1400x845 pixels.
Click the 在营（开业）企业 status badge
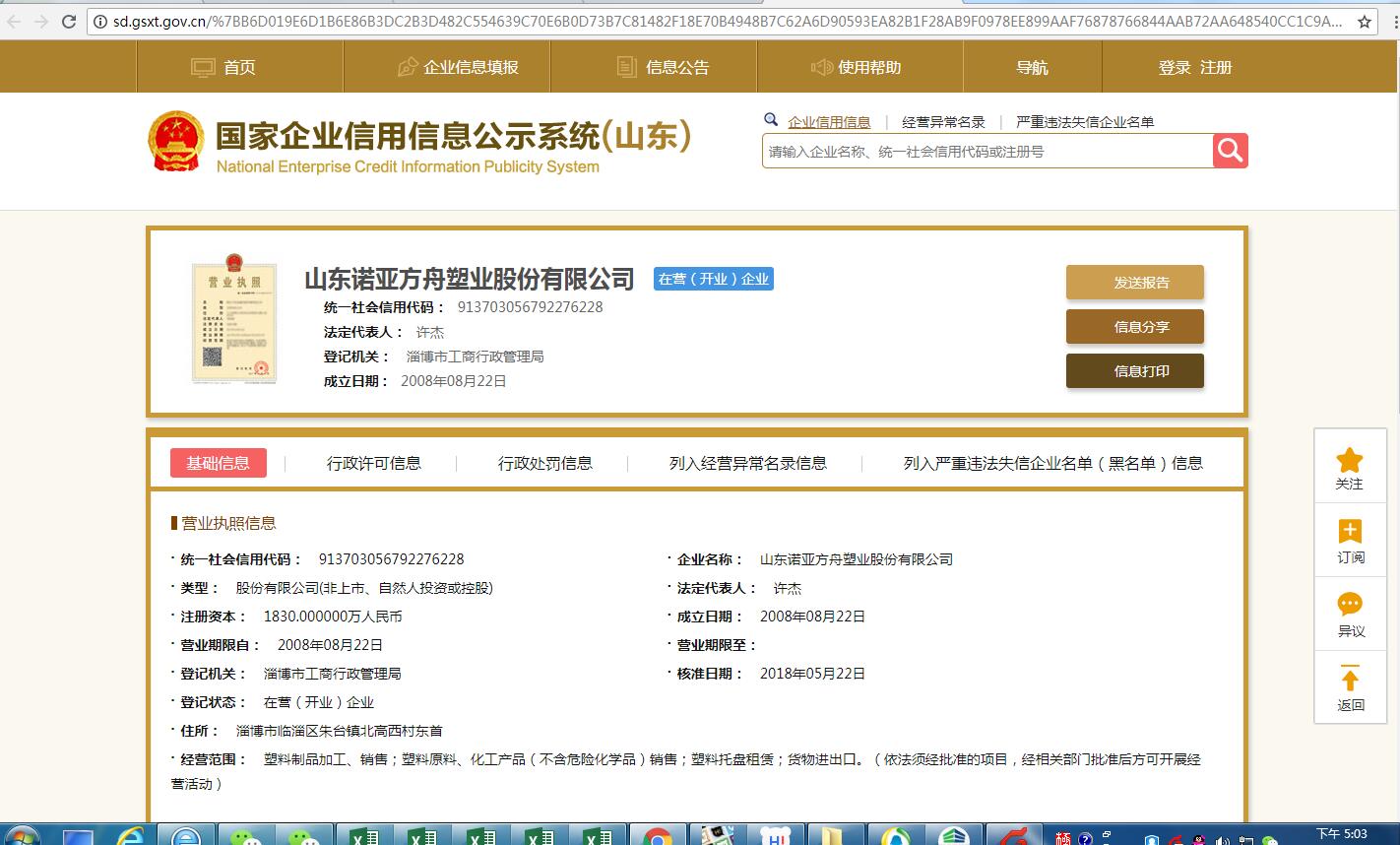click(713, 279)
